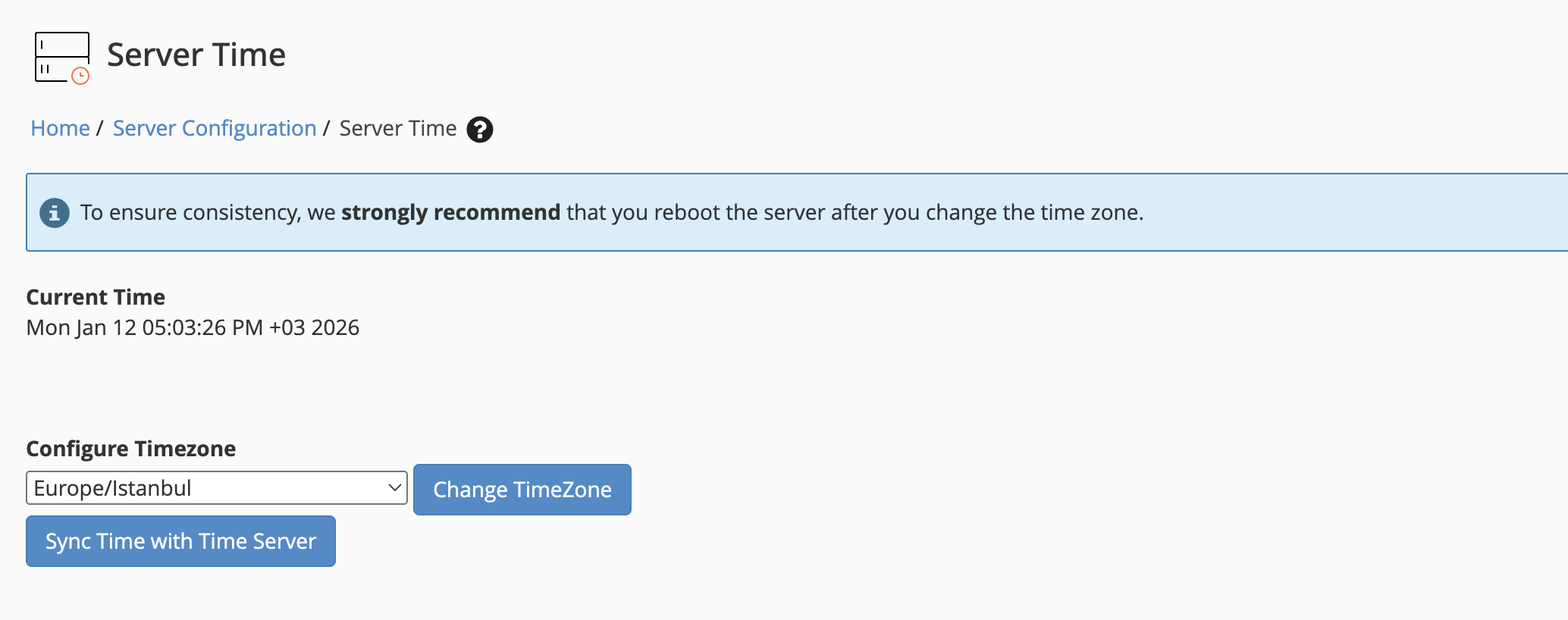Click the blue info icon in notice
This screenshot has height=620, width=1568.
55,213
